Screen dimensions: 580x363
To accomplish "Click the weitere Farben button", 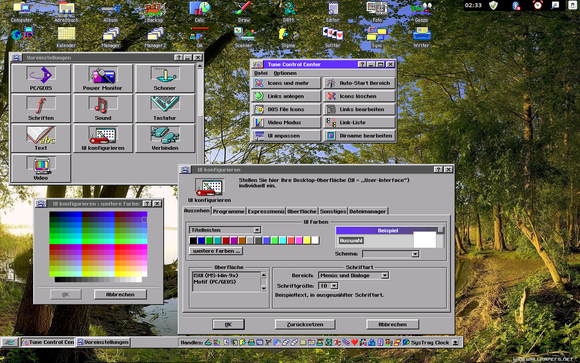I will [x=216, y=251].
